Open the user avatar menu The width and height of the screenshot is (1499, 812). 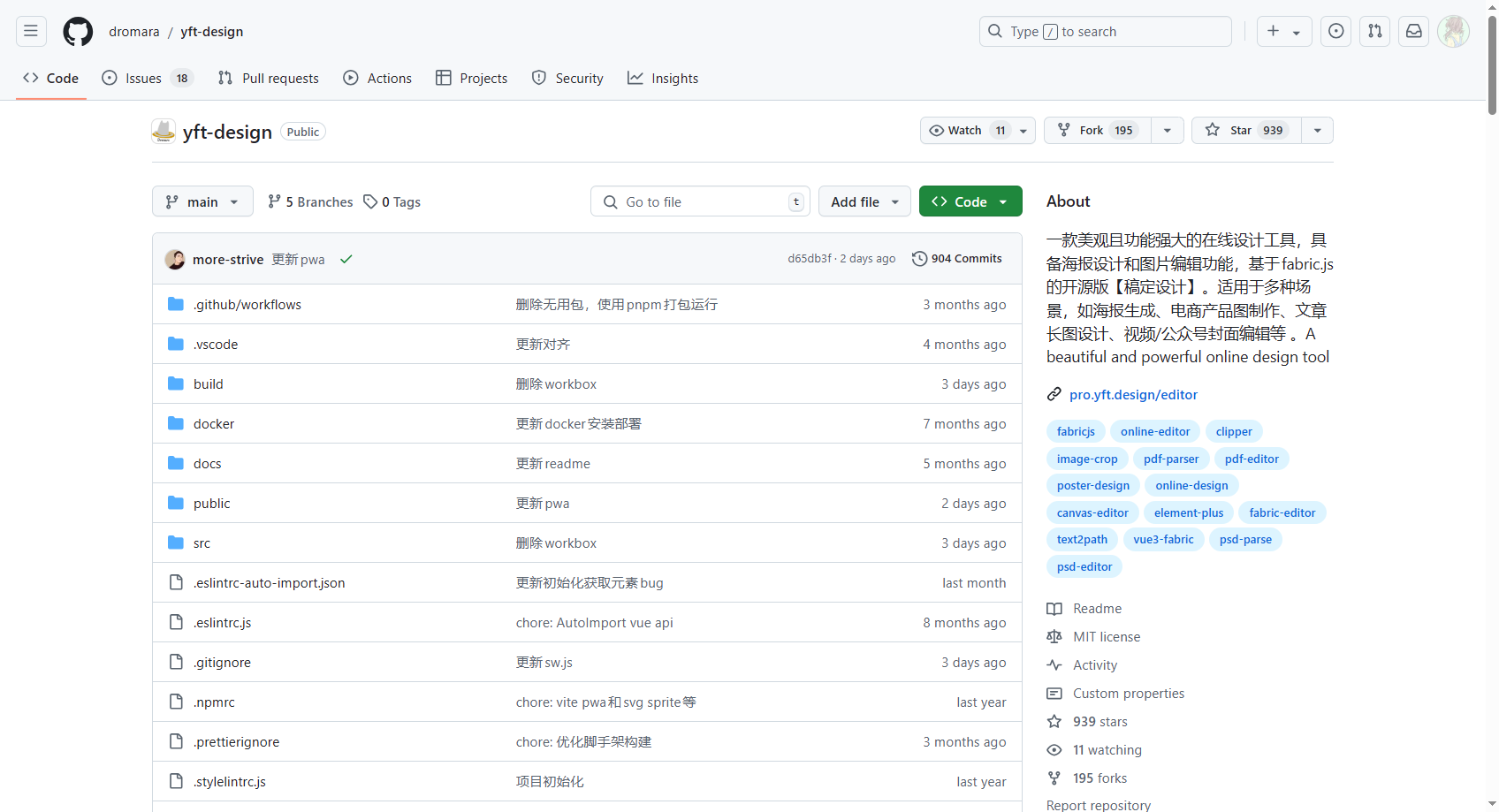(1454, 31)
